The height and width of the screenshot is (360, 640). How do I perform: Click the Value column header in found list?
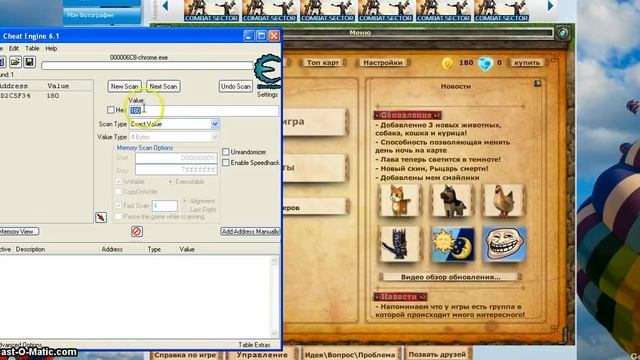[x=58, y=86]
